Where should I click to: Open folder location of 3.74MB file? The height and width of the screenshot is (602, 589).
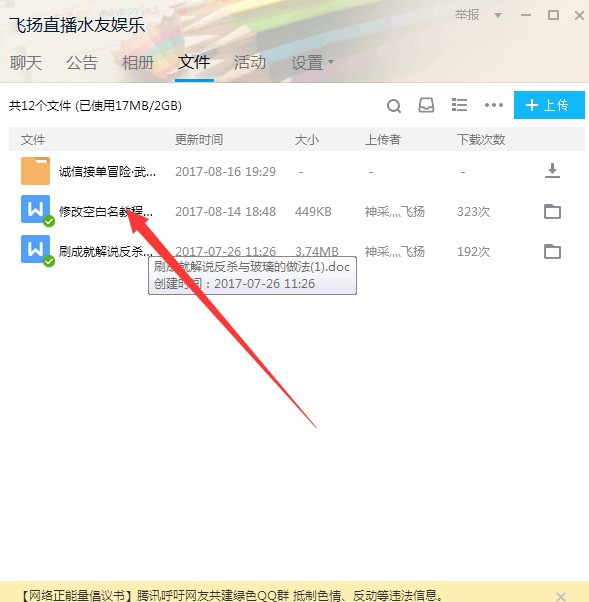553,251
